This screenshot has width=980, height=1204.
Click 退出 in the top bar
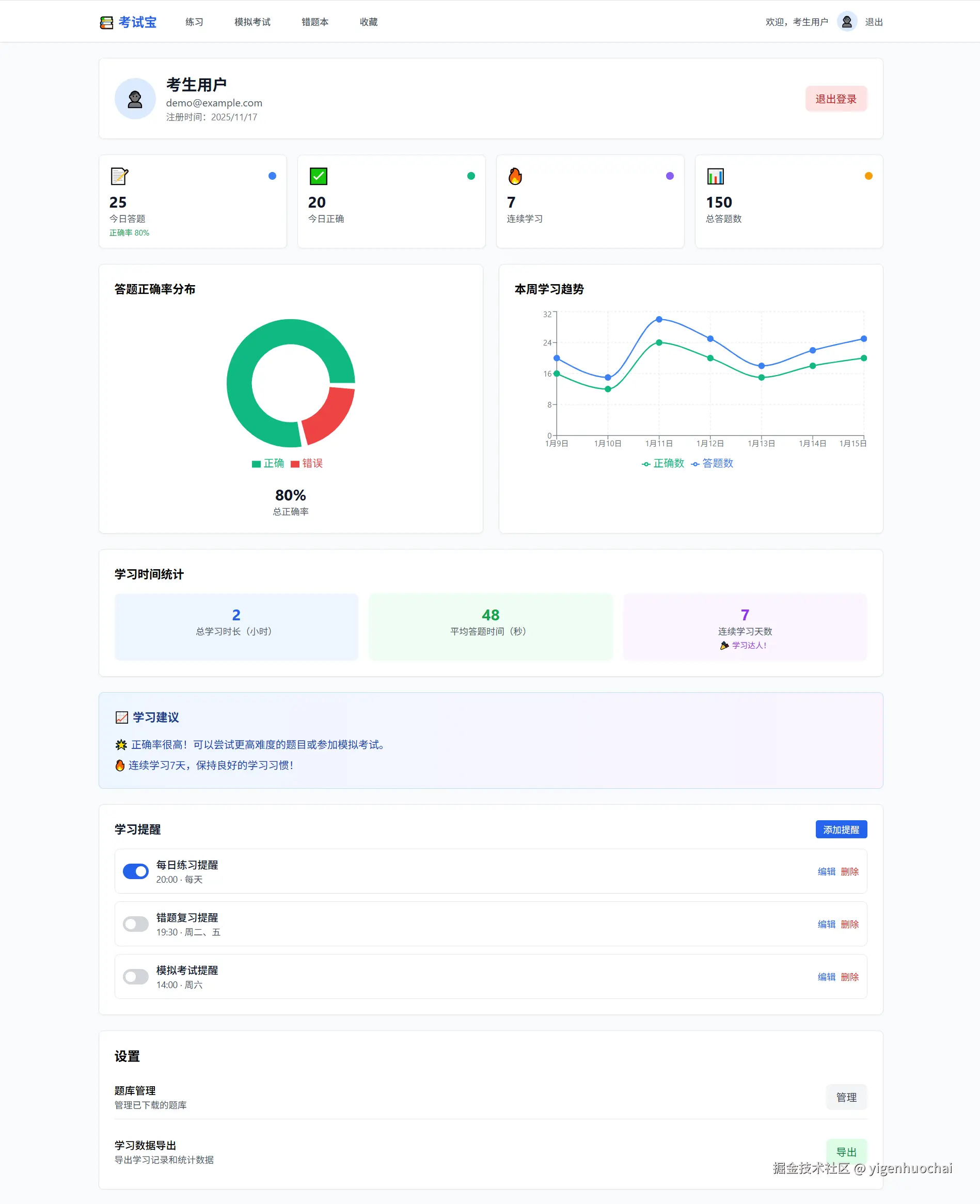coord(874,22)
